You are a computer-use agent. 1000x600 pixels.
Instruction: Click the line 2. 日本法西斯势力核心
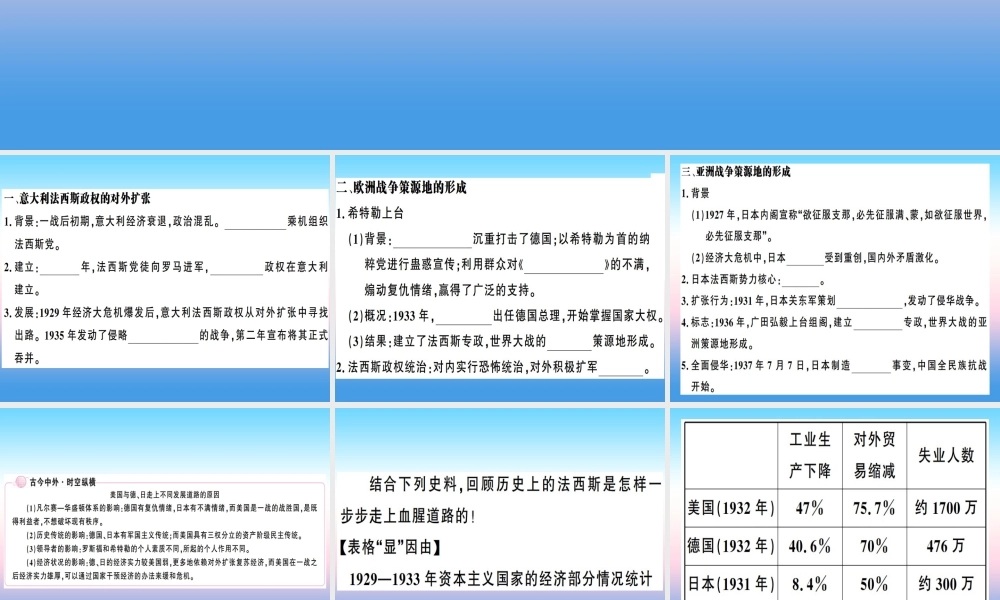tap(753, 279)
